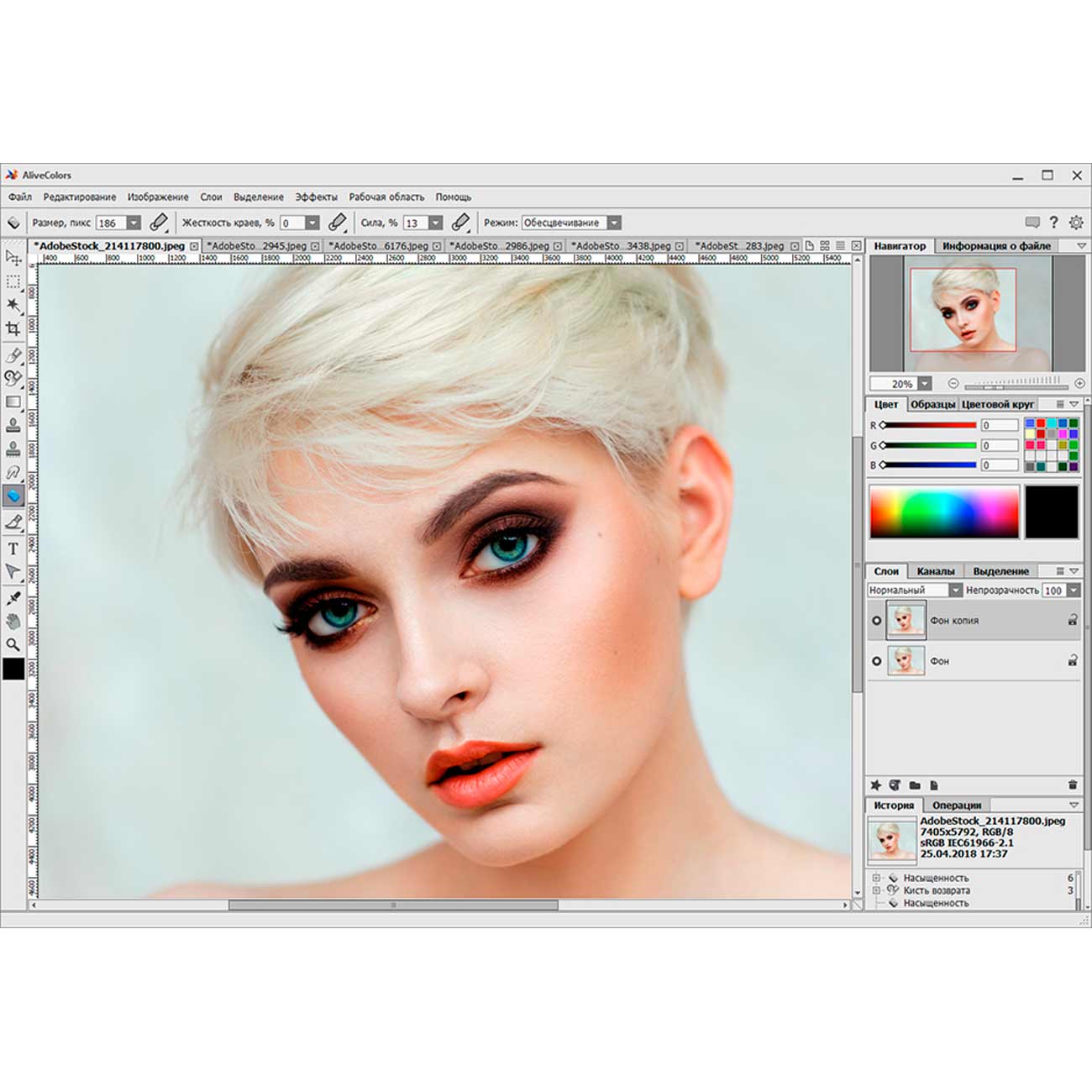Switch to the "Операции" tab
Viewport: 1092px width, 1092px height.
(956, 805)
